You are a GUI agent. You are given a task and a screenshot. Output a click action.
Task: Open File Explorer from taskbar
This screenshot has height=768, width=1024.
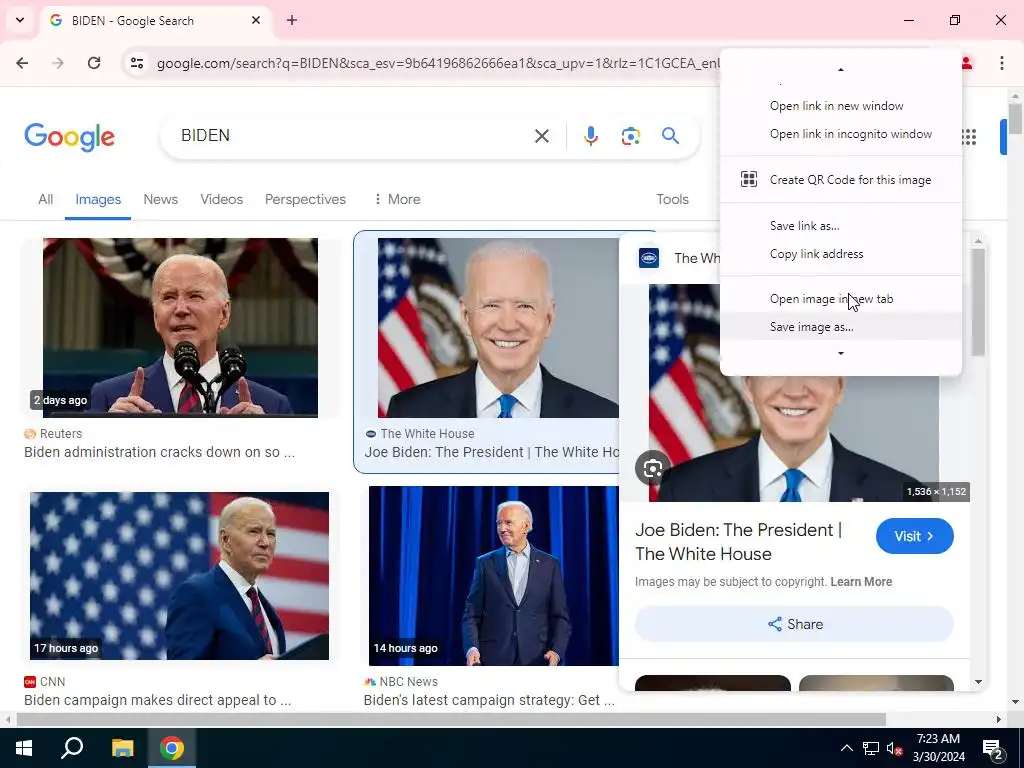(122, 748)
